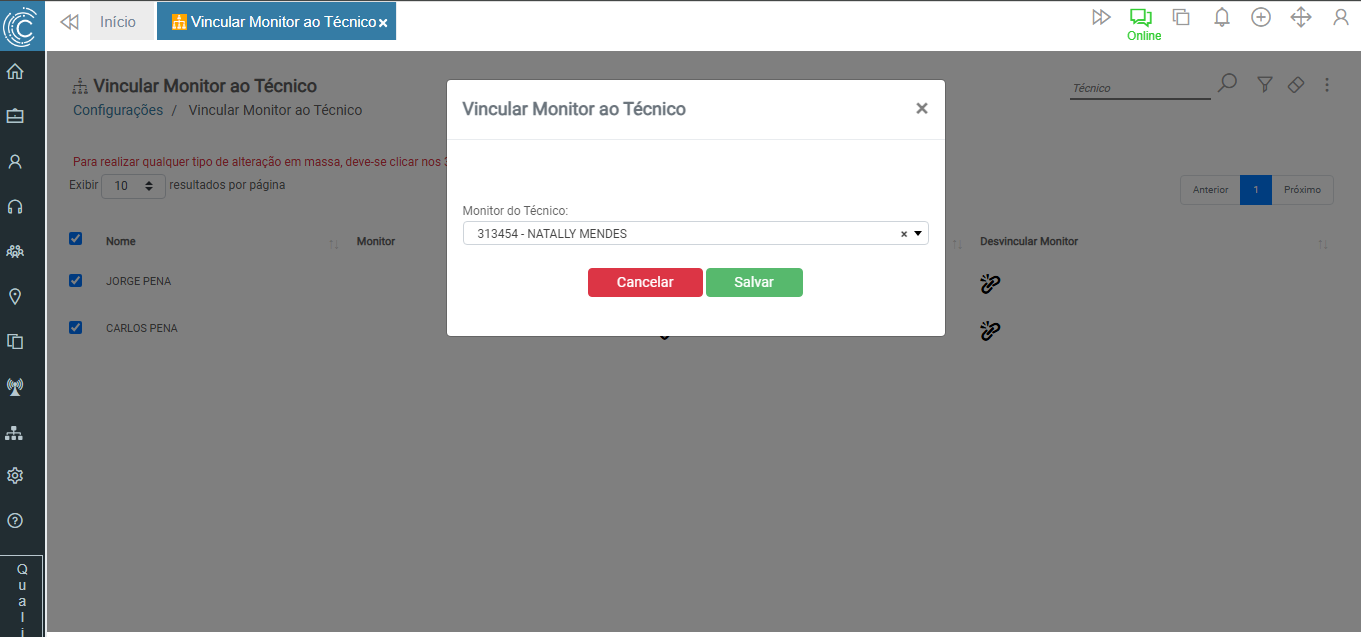The image size is (1361, 637).
Task: Click the unlink chain icon for JORGE PENA
Action: tap(990, 284)
